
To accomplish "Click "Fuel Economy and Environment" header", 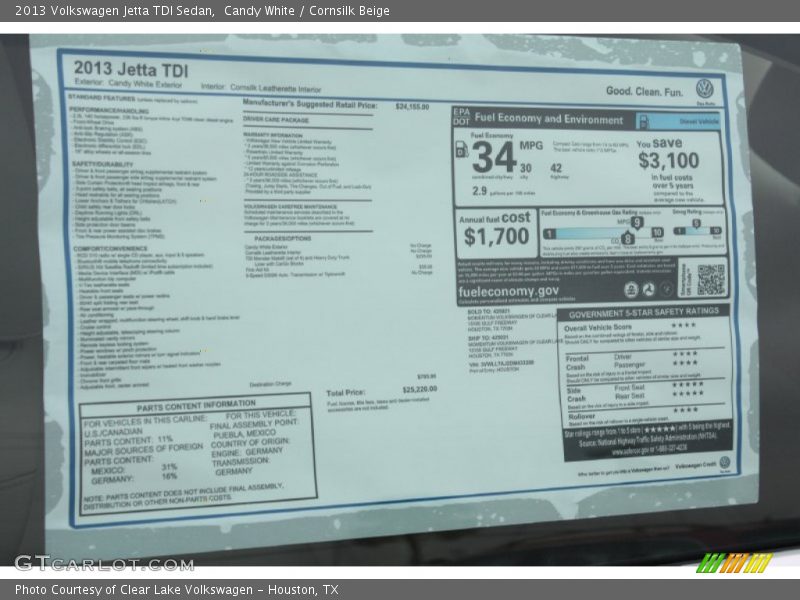I will coord(548,118).
